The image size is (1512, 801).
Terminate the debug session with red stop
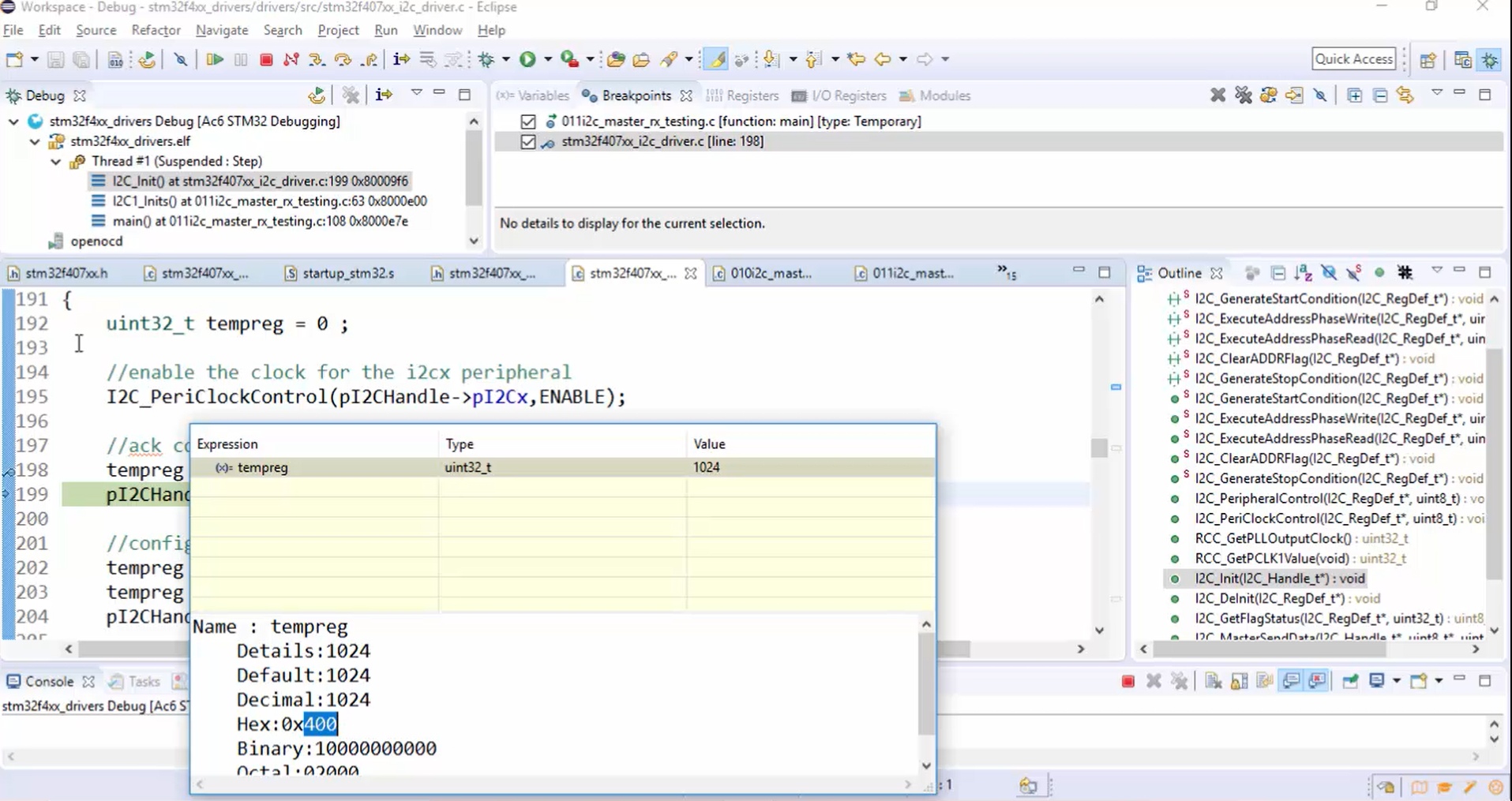(266, 59)
